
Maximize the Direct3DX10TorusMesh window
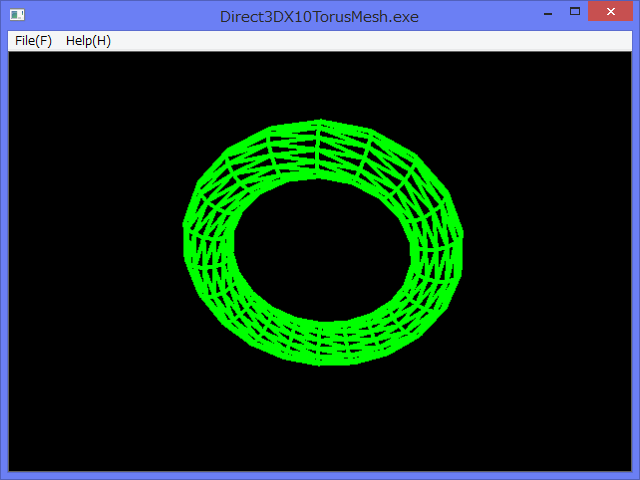[575, 11]
